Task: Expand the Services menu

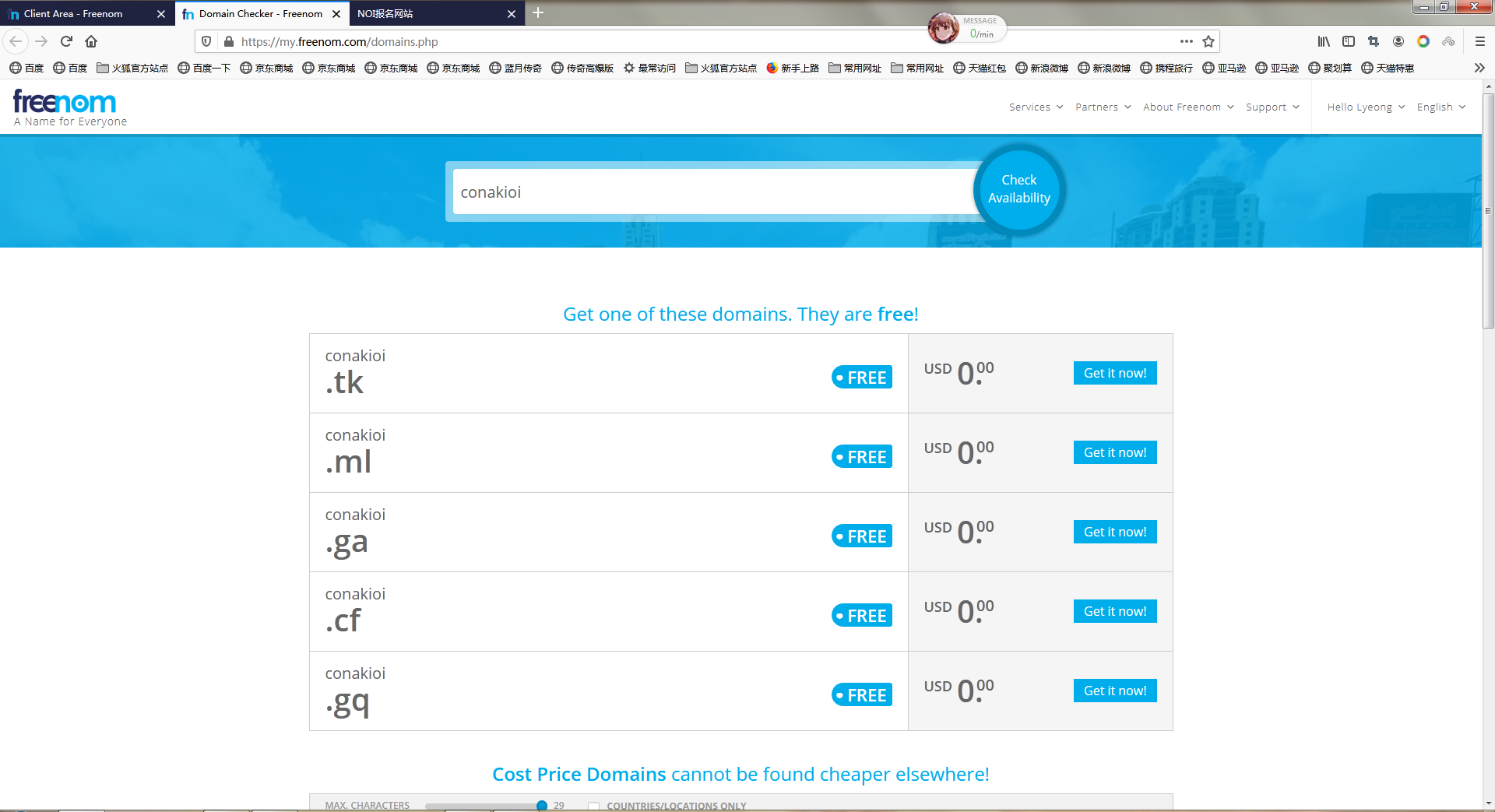Action: (1036, 107)
